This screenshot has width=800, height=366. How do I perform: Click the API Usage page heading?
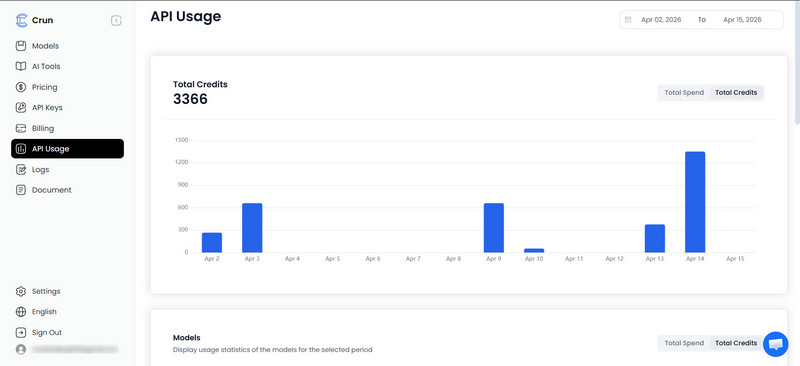coord(186,16)
